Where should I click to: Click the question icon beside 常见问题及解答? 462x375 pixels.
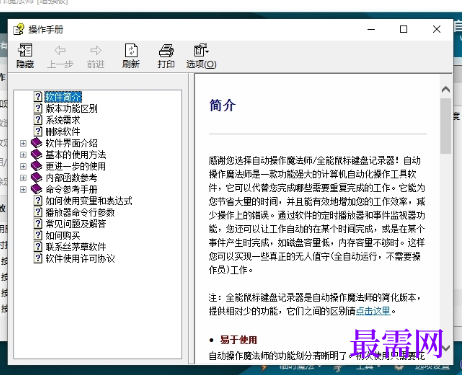click(x=38, y=224)
